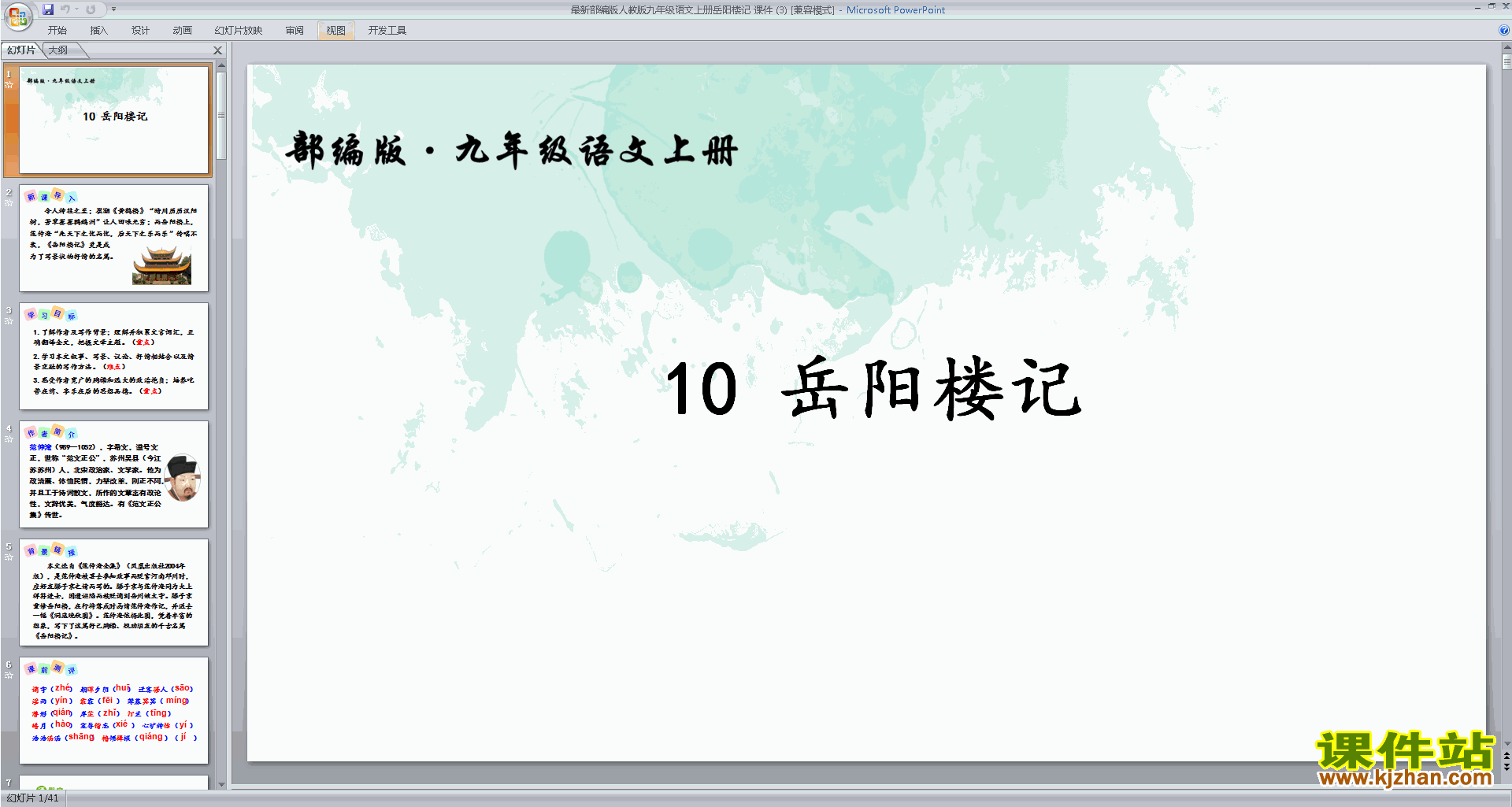Restore down the PowerPoint window

point(1492,6)
